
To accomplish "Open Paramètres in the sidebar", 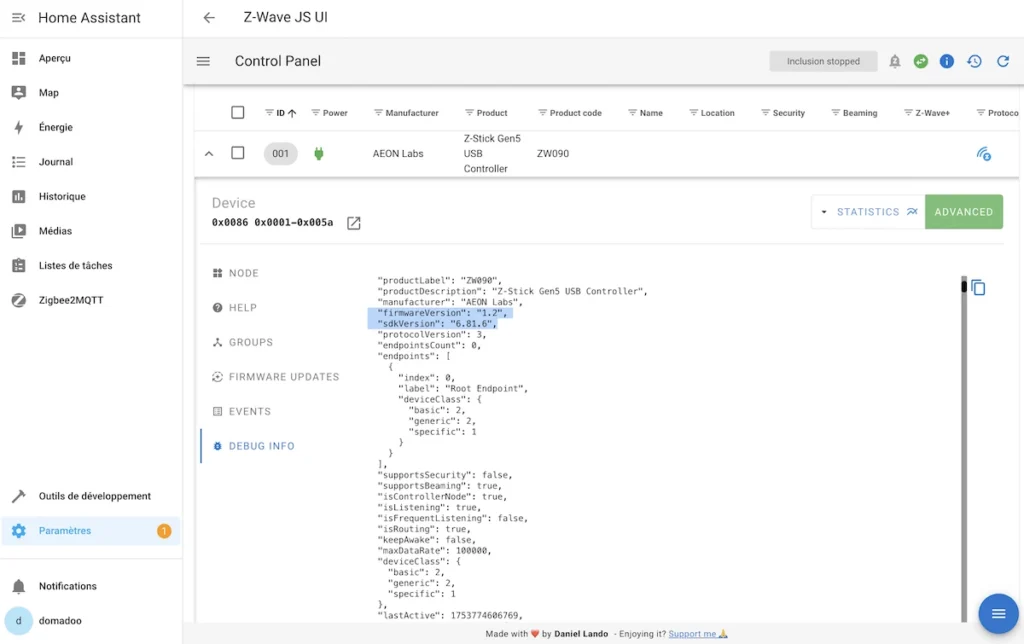I will (91, 531).
